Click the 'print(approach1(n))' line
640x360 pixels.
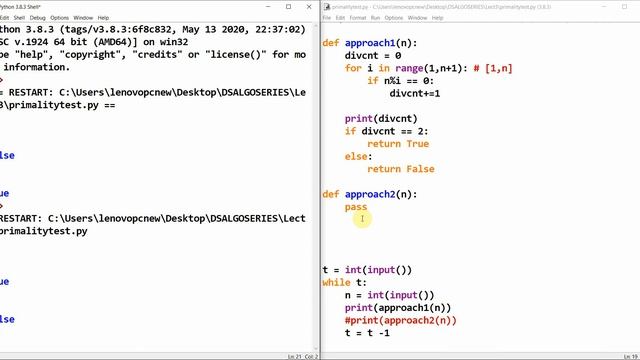(x=398, y=308)
